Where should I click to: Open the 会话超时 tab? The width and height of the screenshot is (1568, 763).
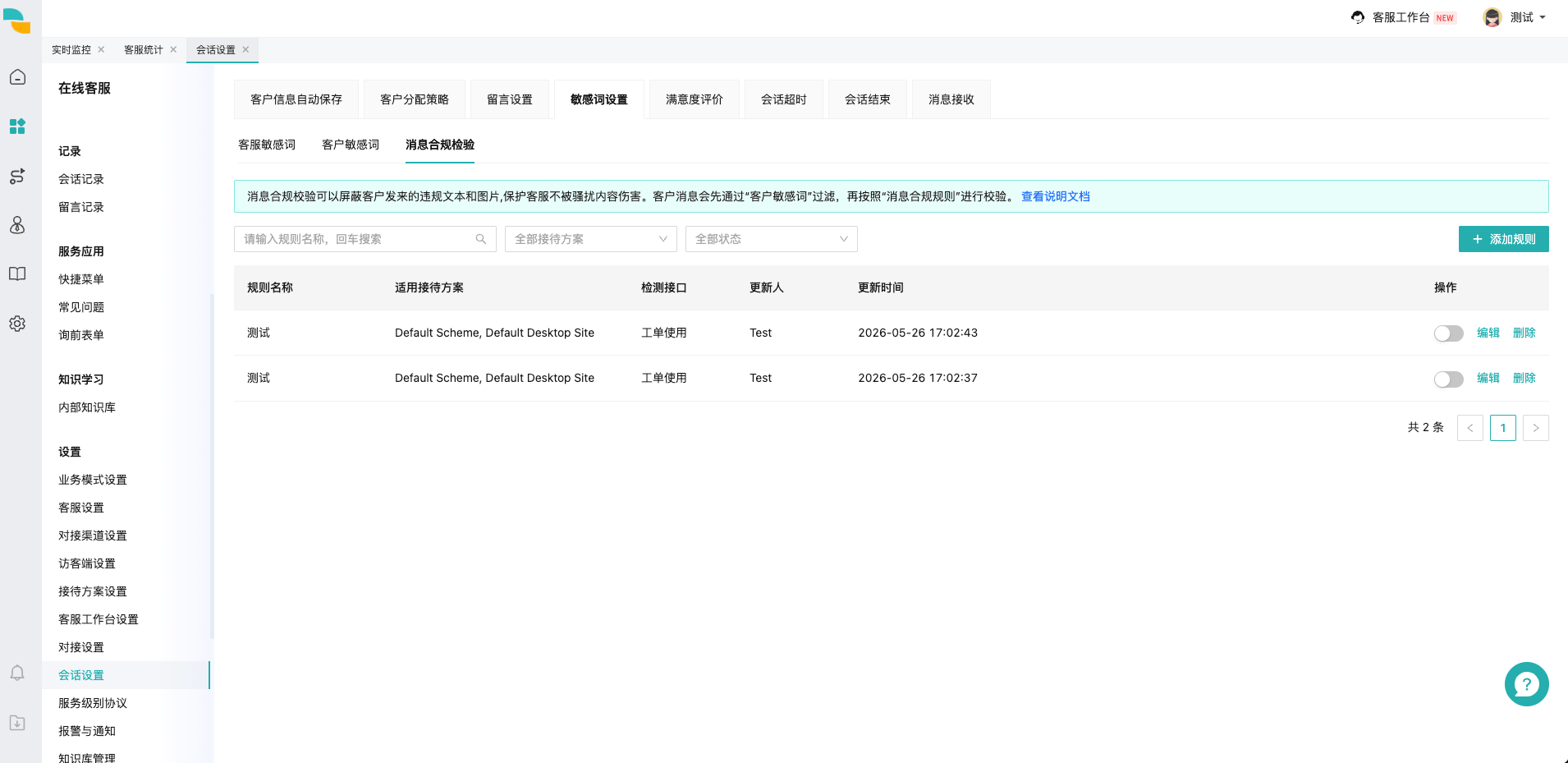pyautogui.click(x=784, y=99)
